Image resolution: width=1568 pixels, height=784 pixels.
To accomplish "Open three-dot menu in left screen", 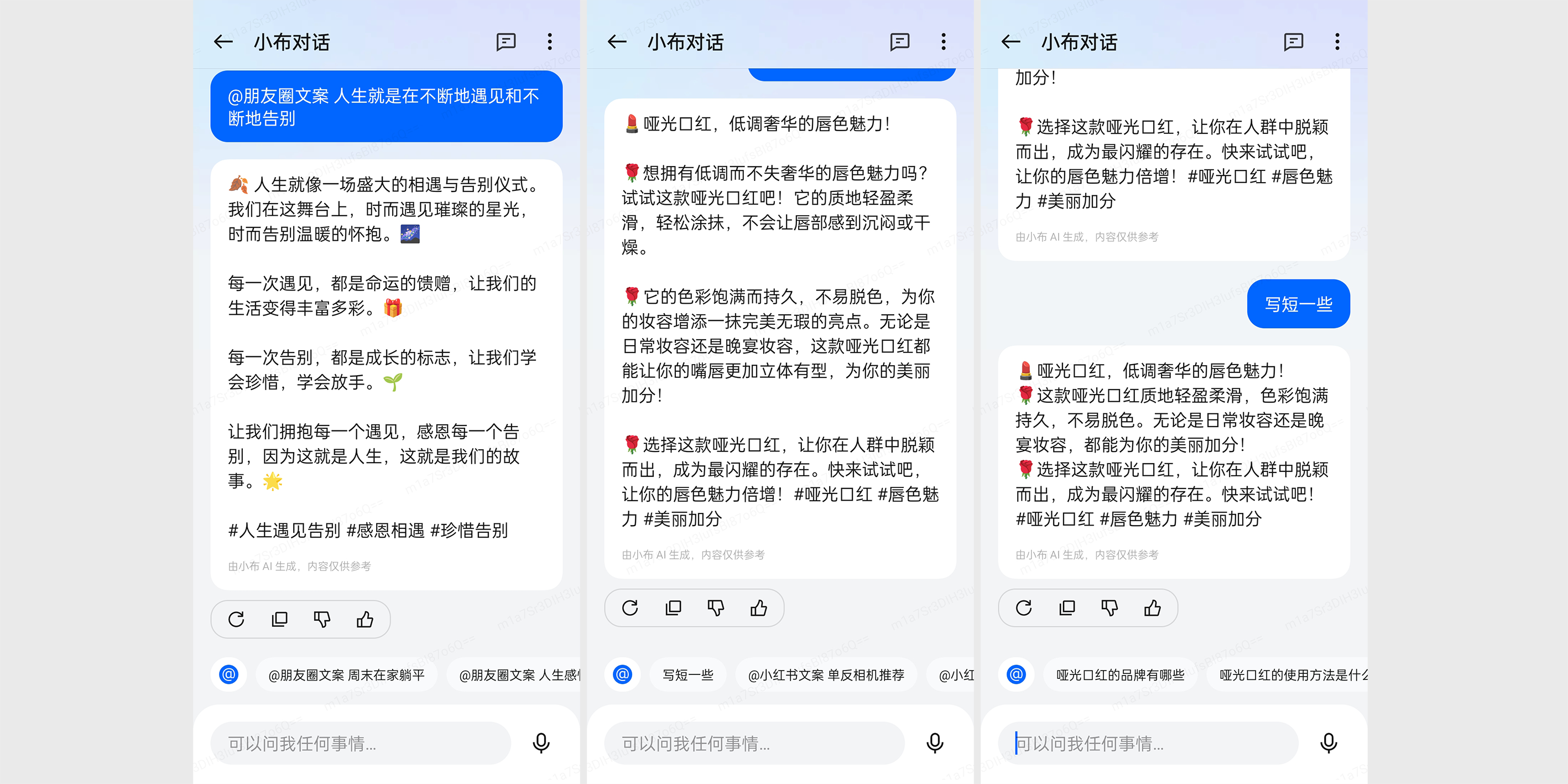I will click(x=550, y=42).
